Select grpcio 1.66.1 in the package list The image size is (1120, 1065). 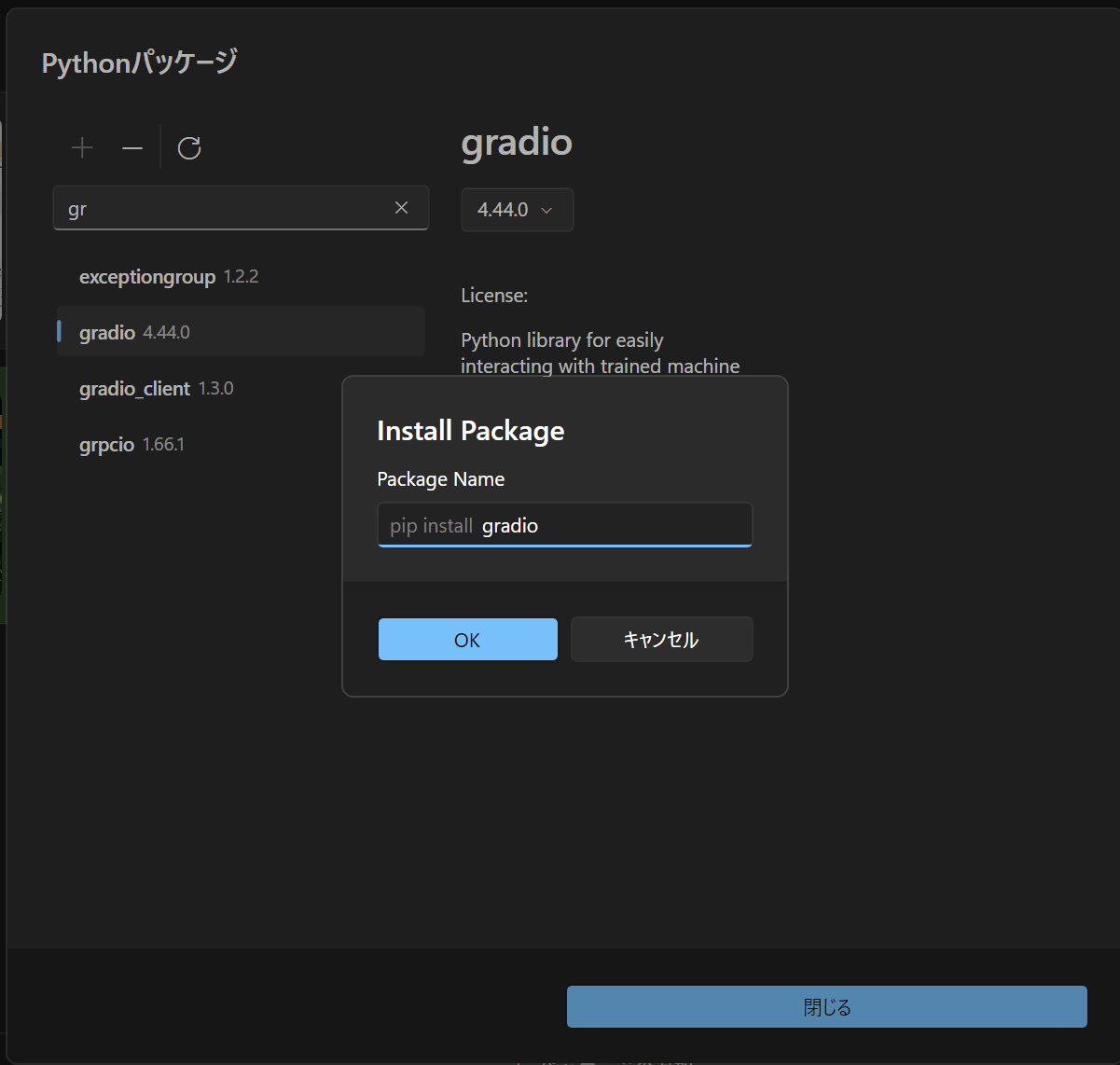coord(131,445)
